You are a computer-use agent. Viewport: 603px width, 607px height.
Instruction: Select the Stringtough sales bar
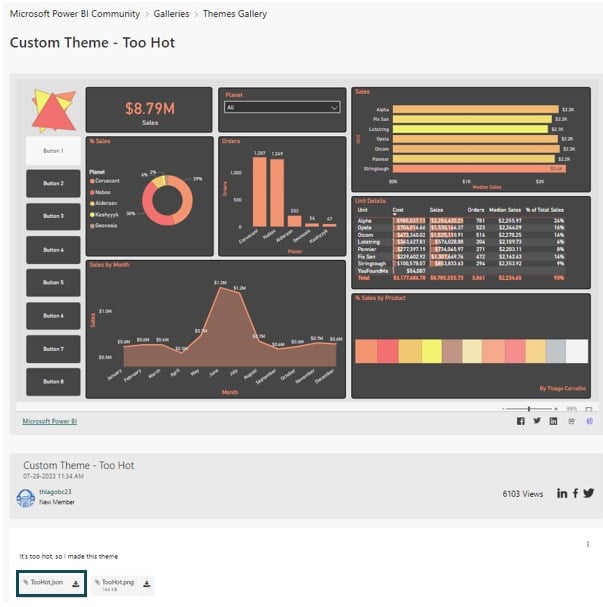click(479, 169)
